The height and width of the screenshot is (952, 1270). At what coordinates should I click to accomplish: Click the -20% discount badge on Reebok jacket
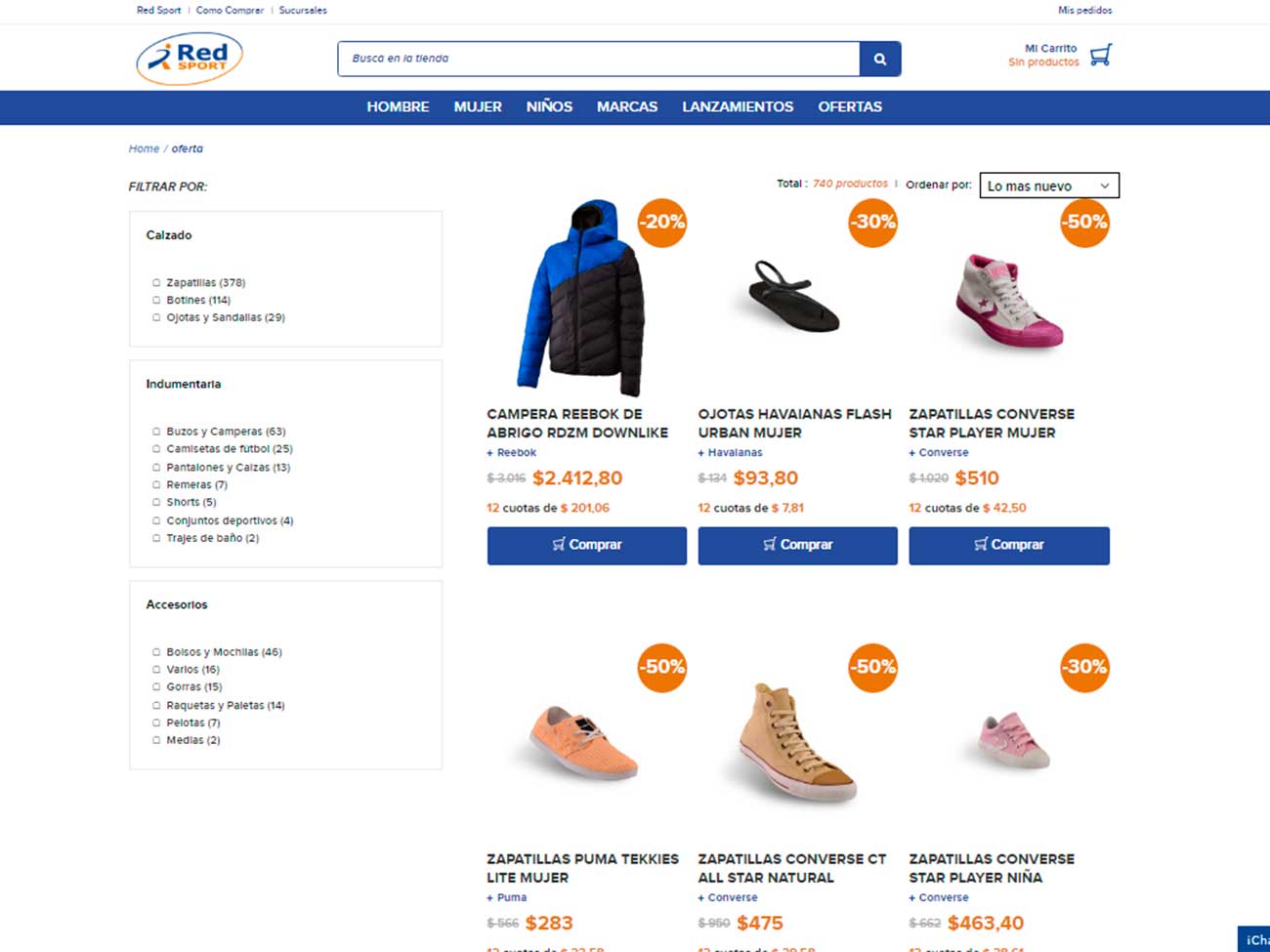coord(661,223)
